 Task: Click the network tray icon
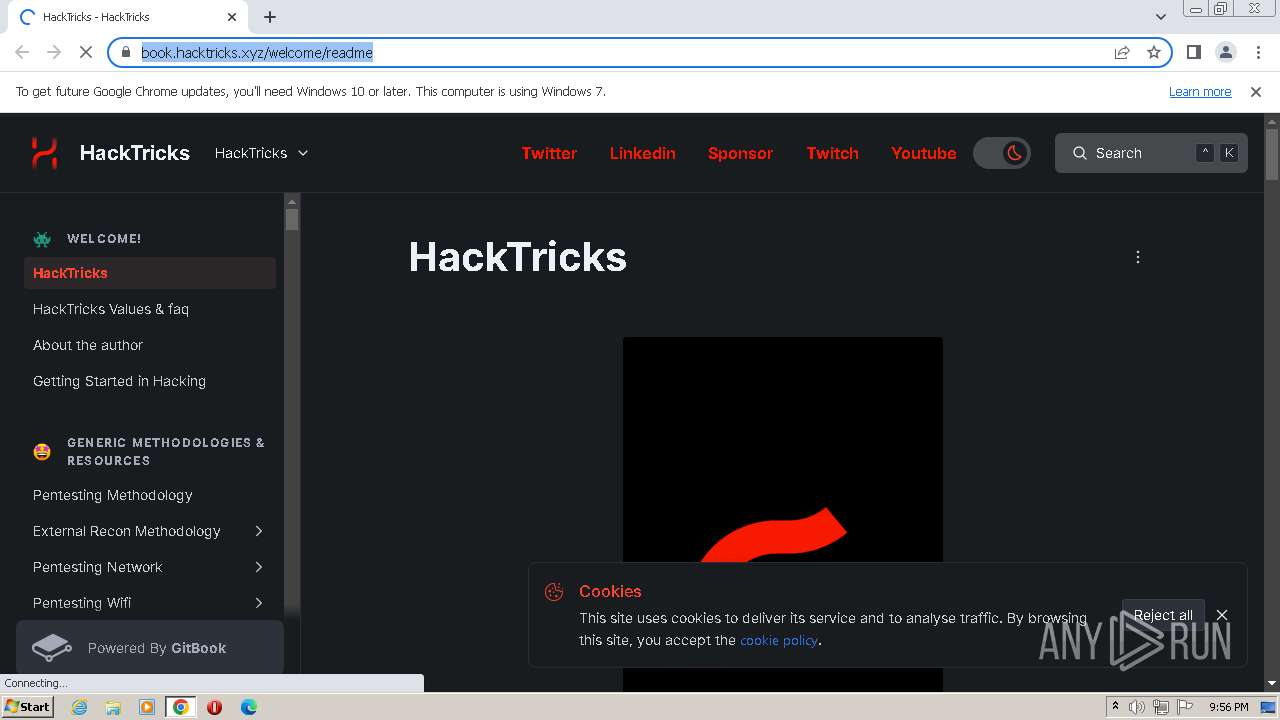[x=1160, y=707]
